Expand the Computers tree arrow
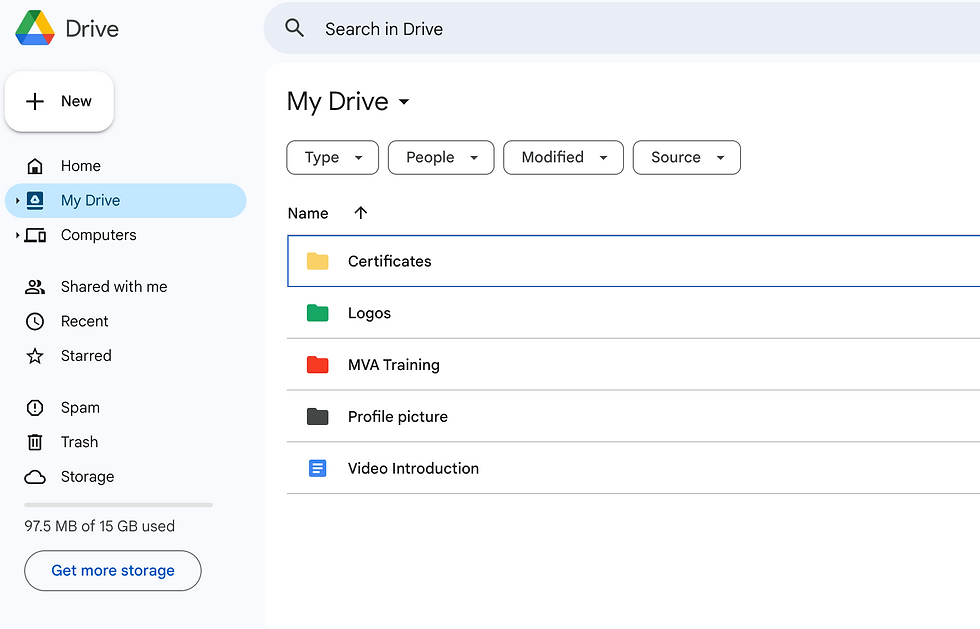Image resolution: width=980 pixels, height=629 pixels. click(x=17, y=236)
